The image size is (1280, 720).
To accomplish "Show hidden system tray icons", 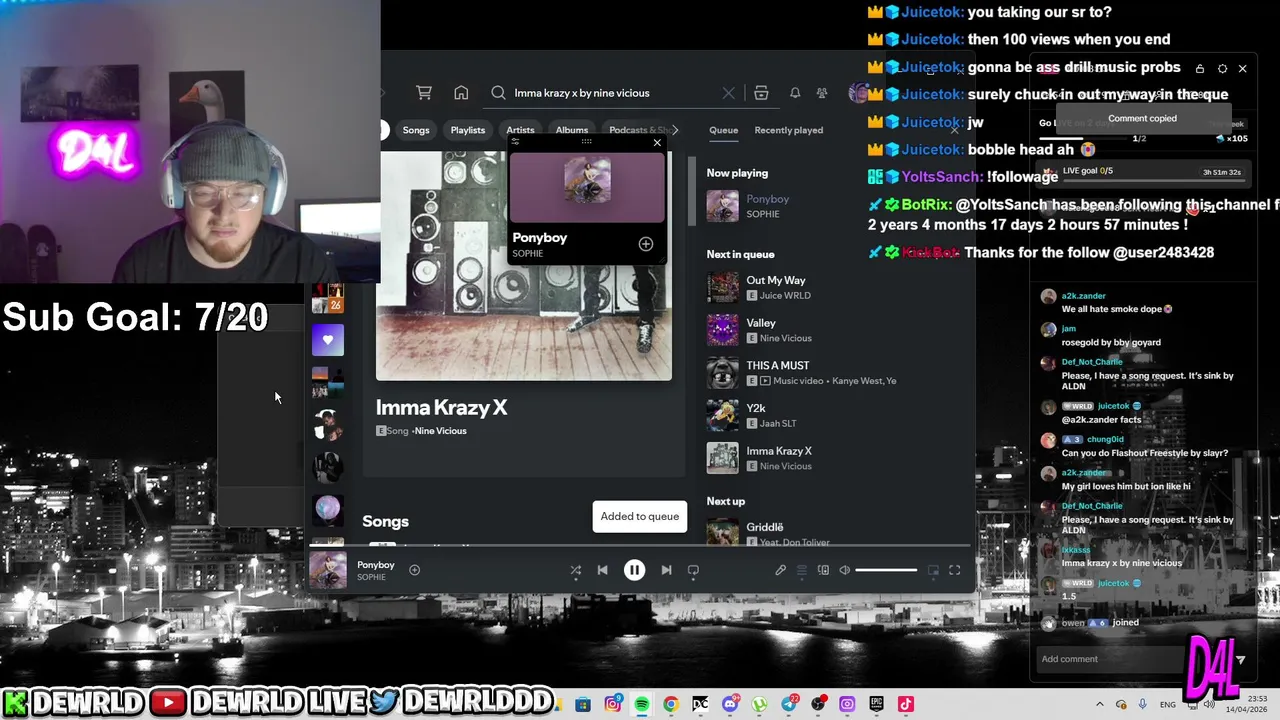I will (1100, 704).
